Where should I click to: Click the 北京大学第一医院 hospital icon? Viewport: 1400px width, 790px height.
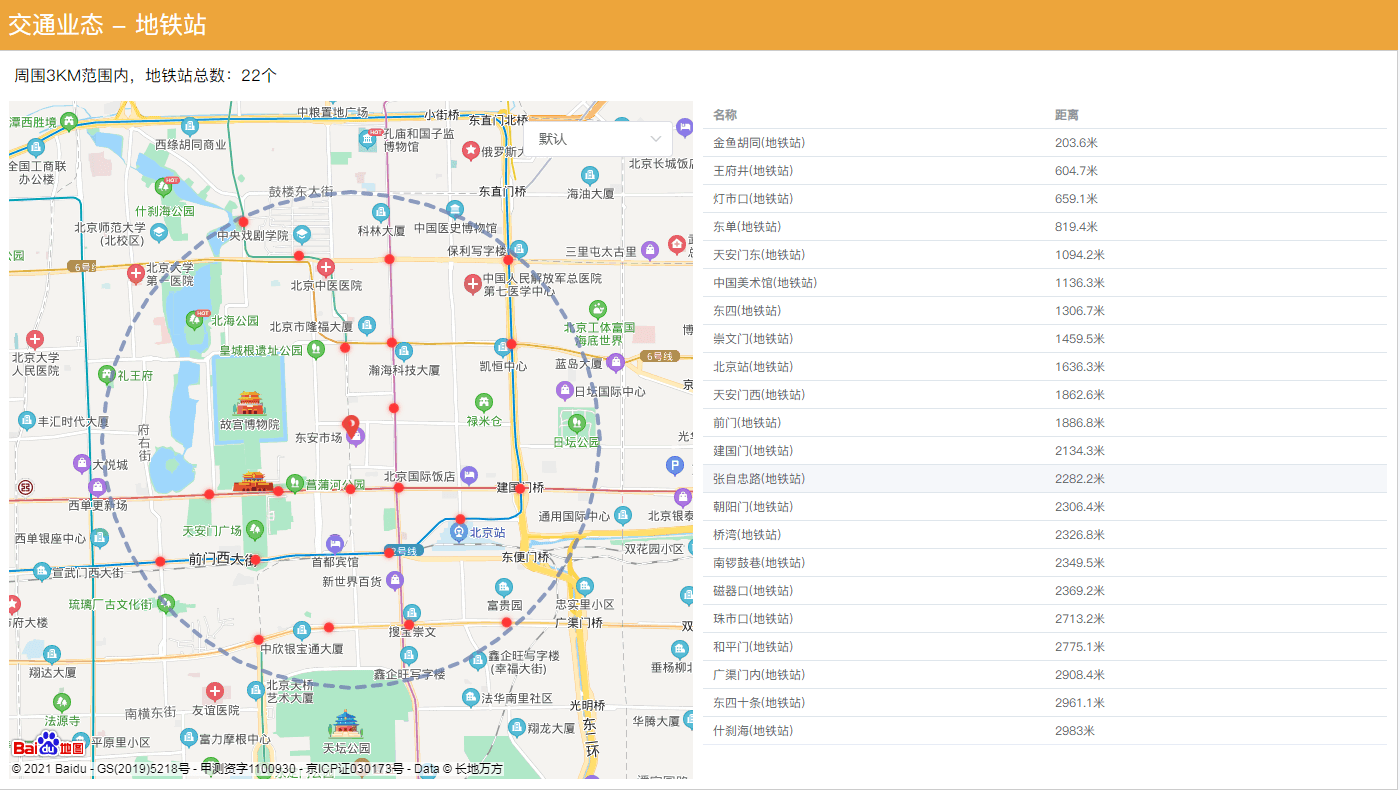[136, 273]
